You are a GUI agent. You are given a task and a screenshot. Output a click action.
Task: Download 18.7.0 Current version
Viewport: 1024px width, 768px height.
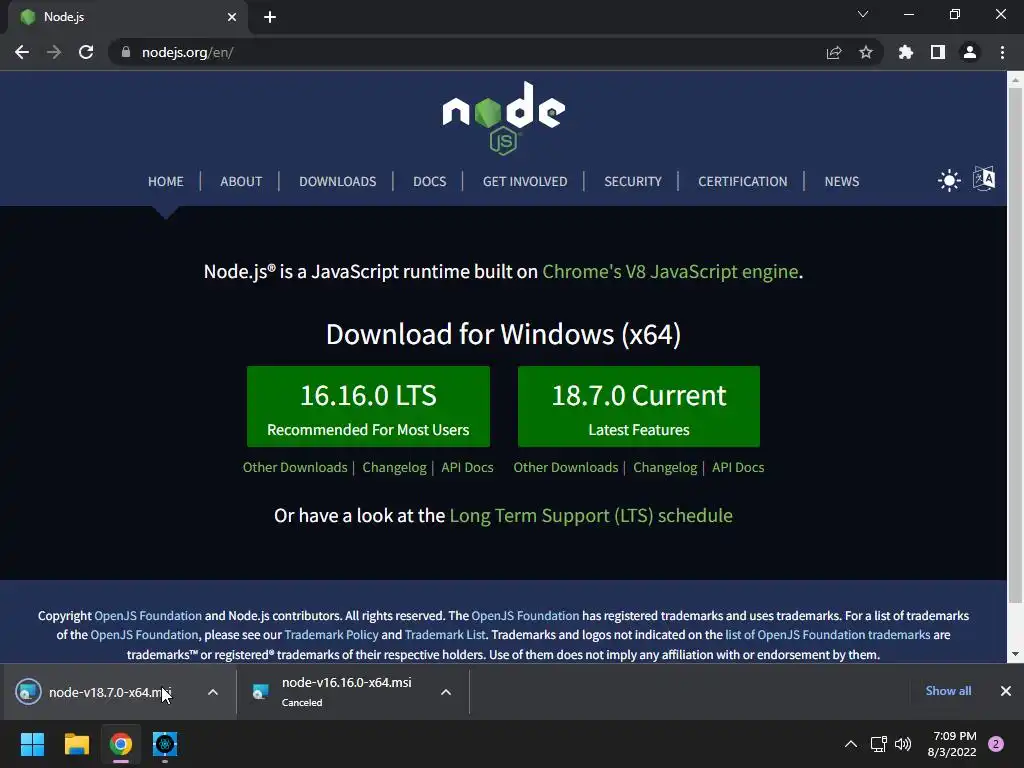[x=639, y=407]
